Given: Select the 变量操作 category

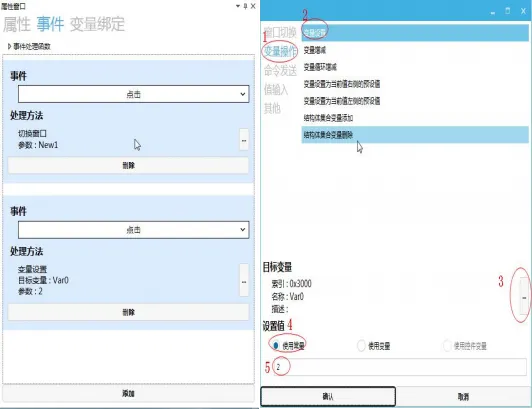Looking at the screenshot, I should tap(280, 52).
